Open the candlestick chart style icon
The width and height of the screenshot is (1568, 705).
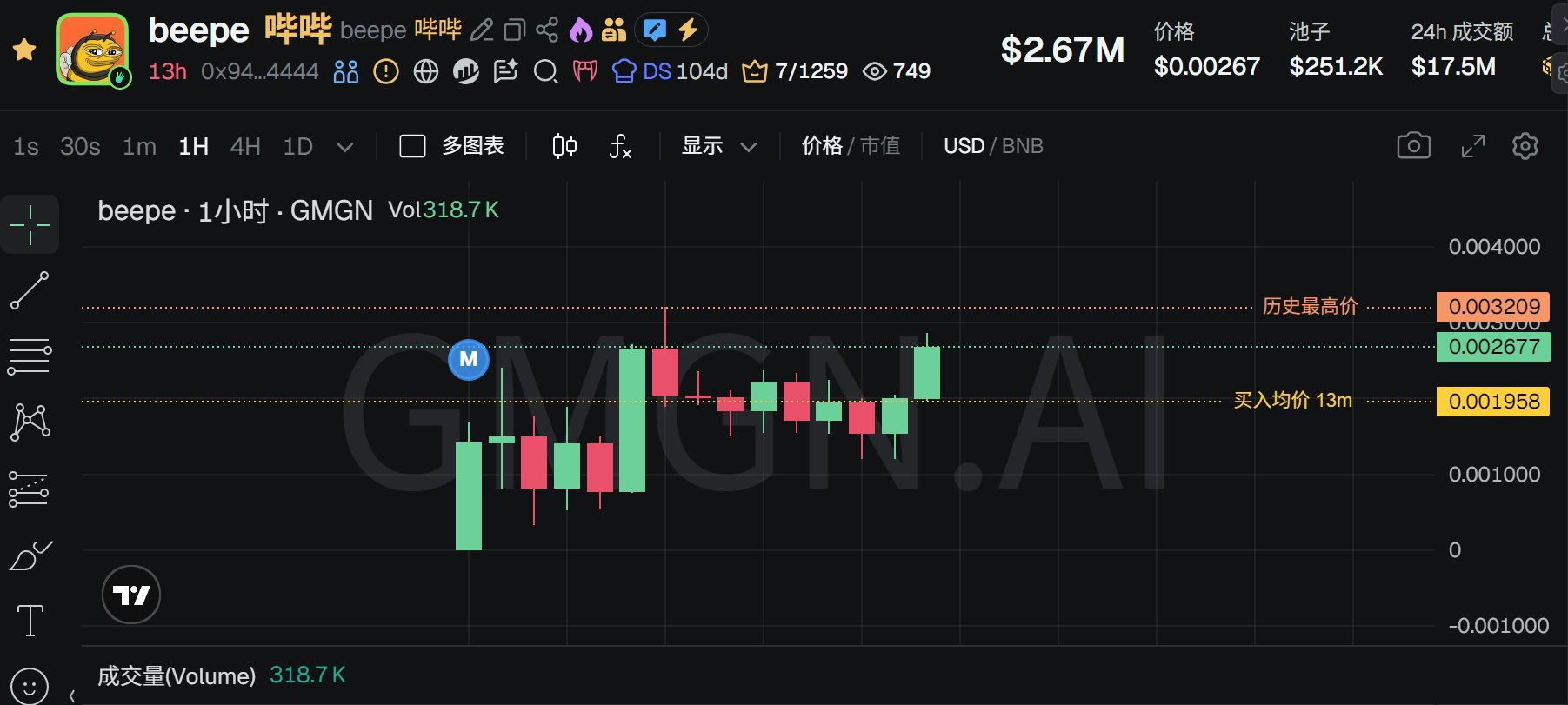pos(564,146)
